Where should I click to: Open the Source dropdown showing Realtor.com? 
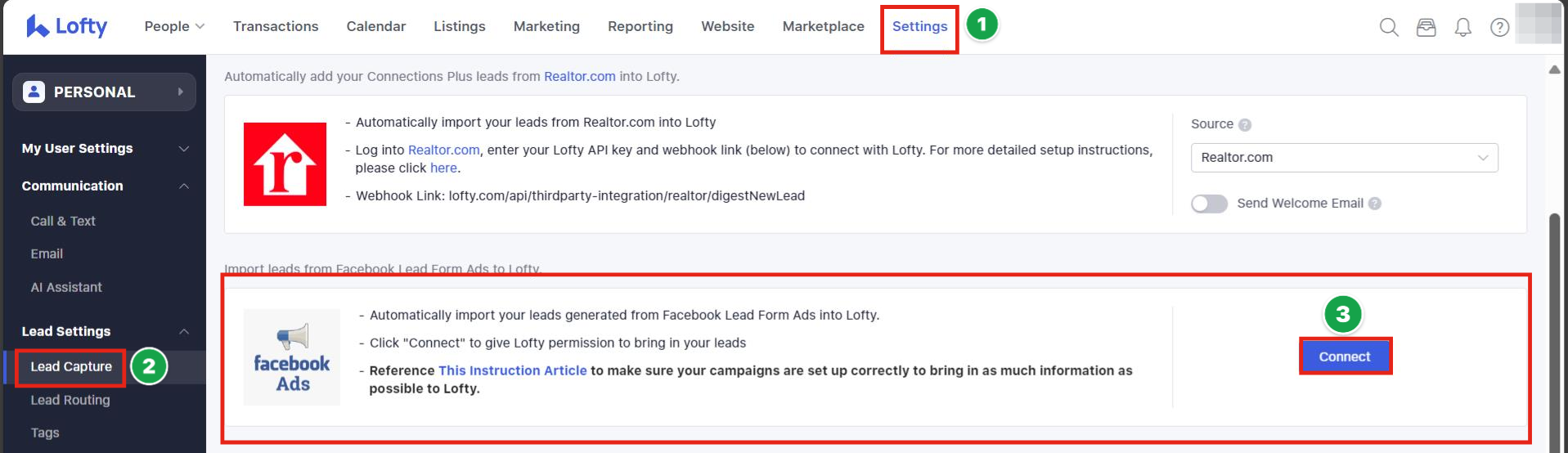click(x=1344, y=158)
